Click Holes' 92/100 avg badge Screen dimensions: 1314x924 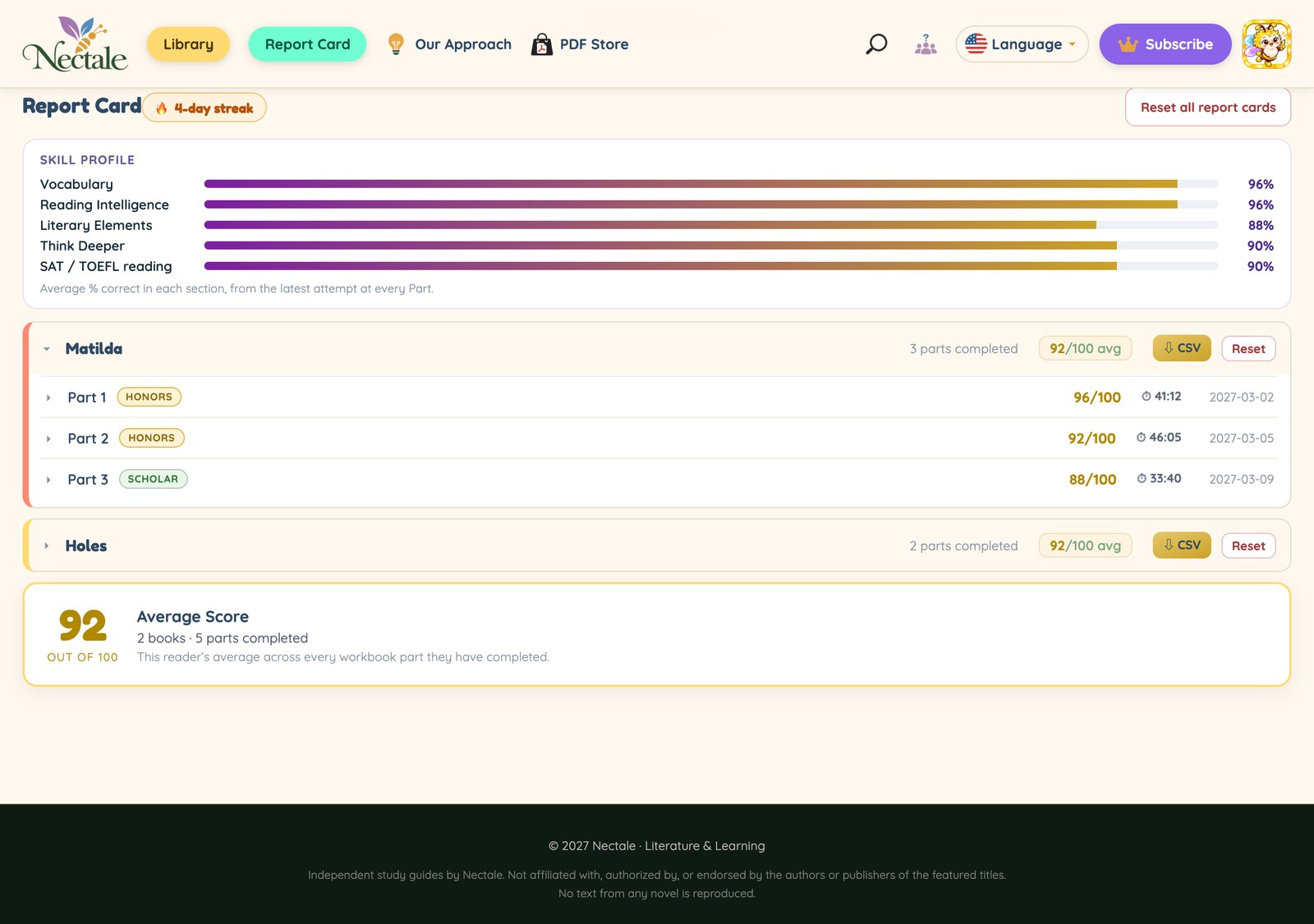coord(1085,545)
